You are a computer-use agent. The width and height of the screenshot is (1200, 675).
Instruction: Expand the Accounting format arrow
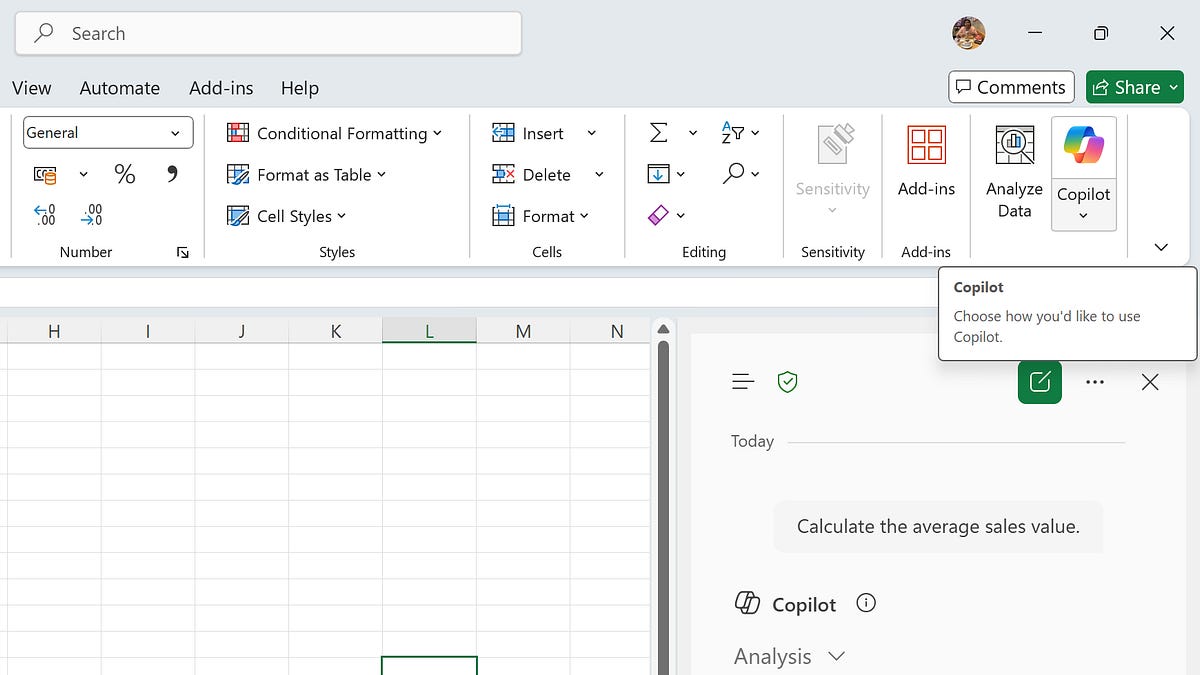point(83,175)
